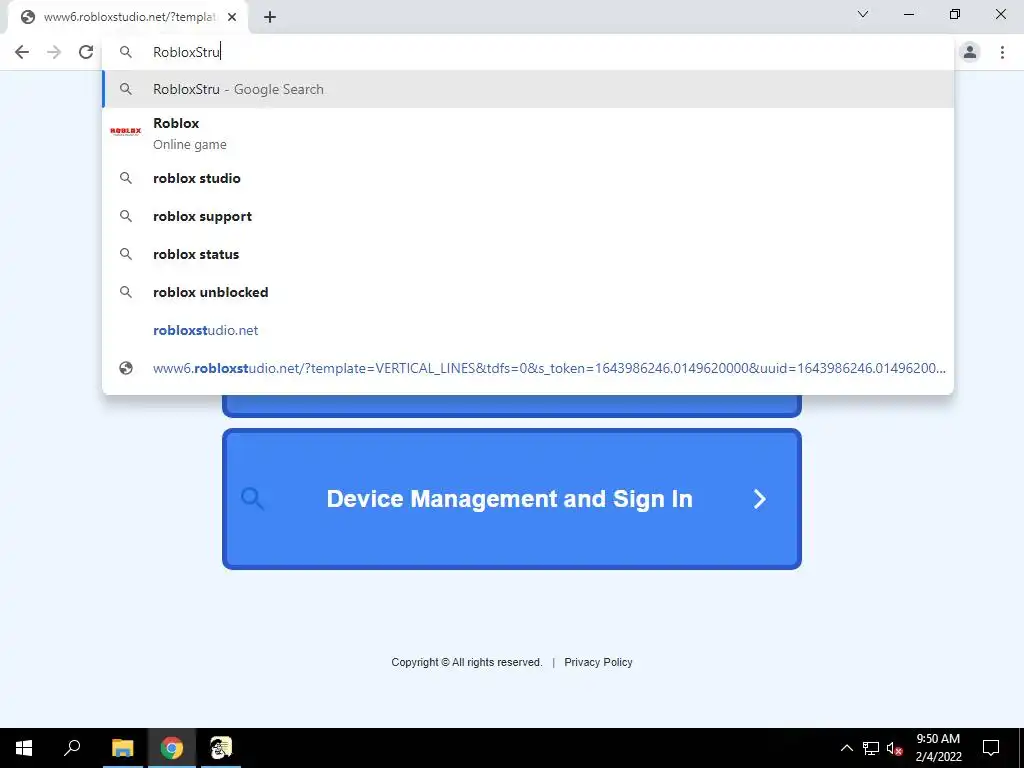Viewport: 1024px width, 768px height.
Task: Open www6.robloxstudio.net template URL suggestion
Action: (528, 368)
